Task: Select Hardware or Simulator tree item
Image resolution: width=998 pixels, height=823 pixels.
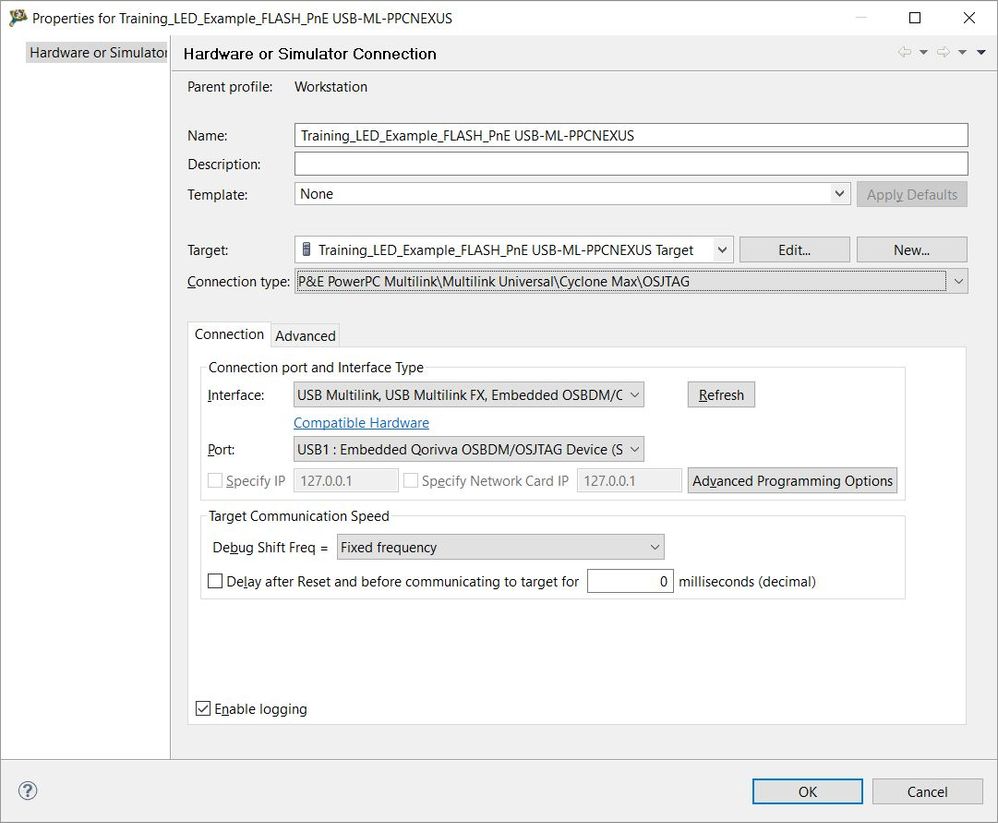Action: [97, 53]
